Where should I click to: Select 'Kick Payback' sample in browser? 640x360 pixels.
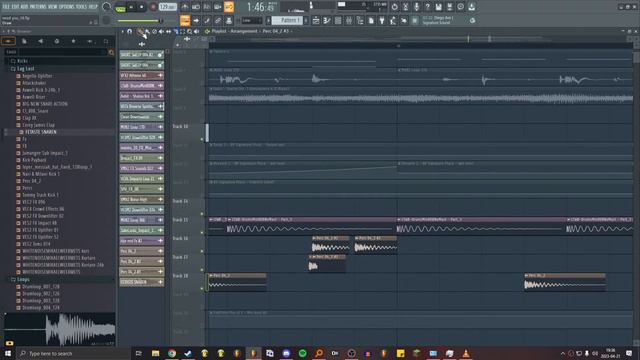34,160
